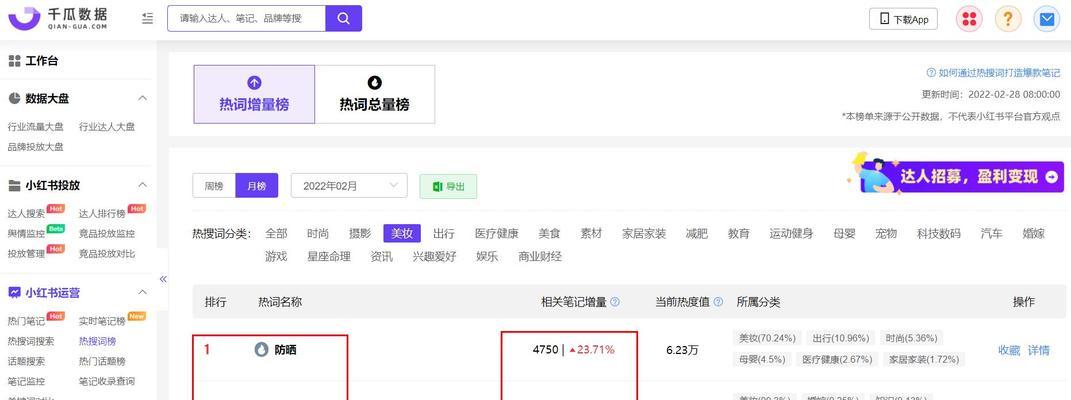Open 投放管理 in sidebar

(x=27, y=254)
